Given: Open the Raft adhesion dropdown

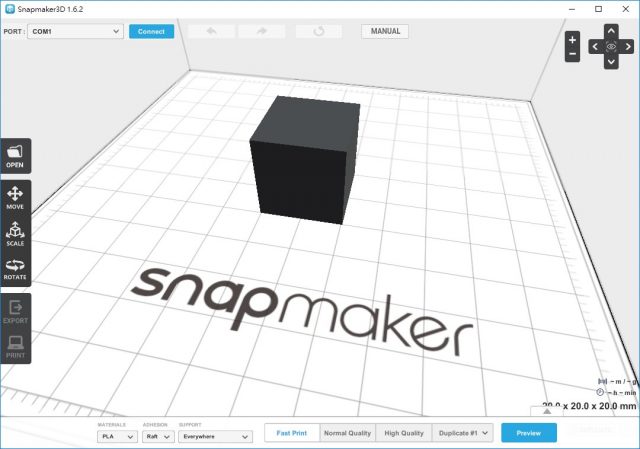Looking at the screenshot, I should pyautogui.click(x=158, y=436).
